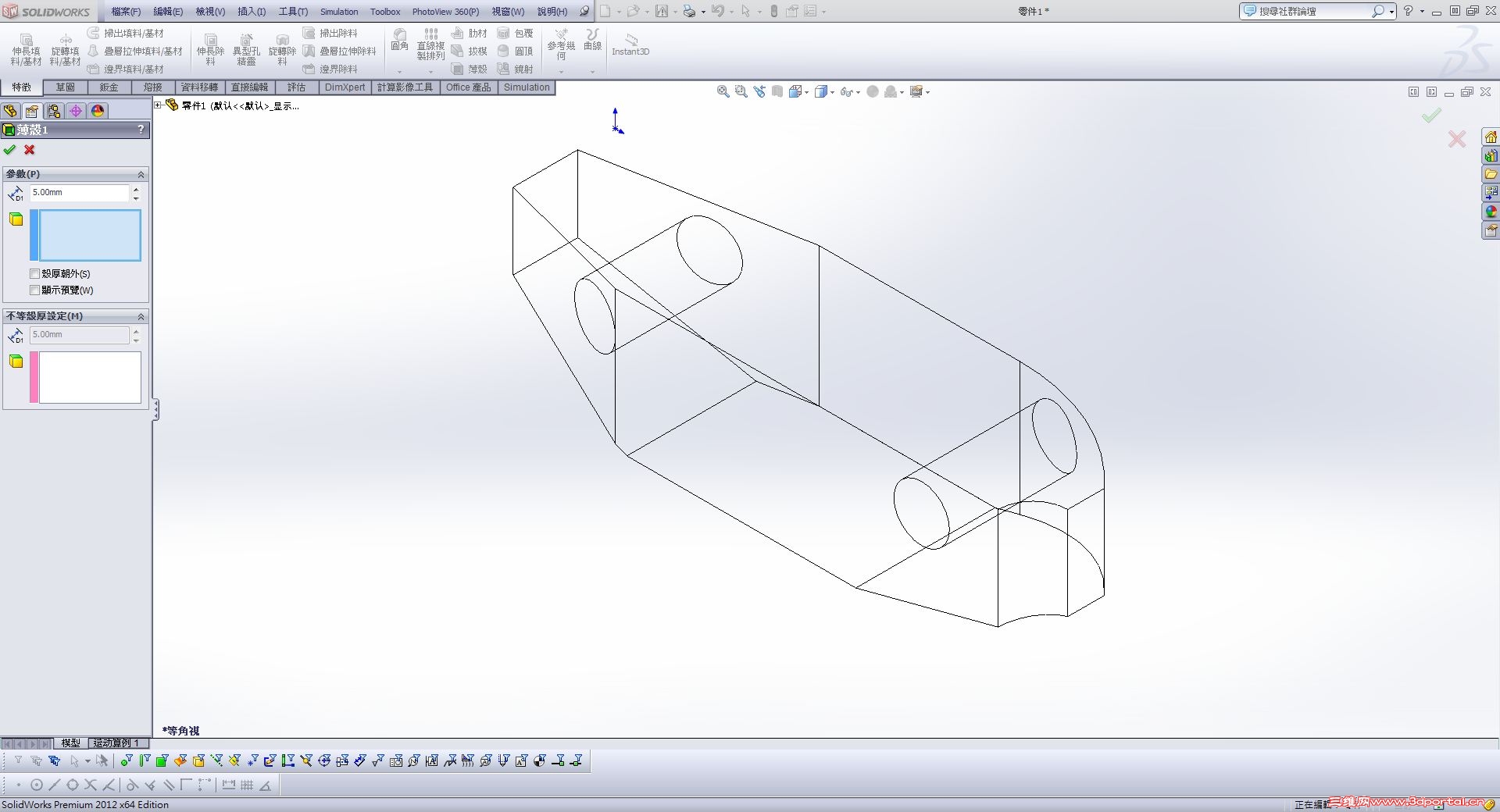Enable the 殼厚朝外(S) checkbox
This screenshot has width=1500, height=812.
pyautogui.click(x=34, y=274)
